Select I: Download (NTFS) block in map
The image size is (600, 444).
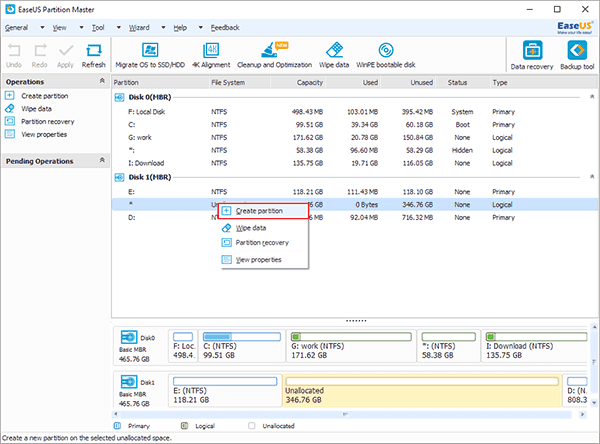click(x=535, y=346)
